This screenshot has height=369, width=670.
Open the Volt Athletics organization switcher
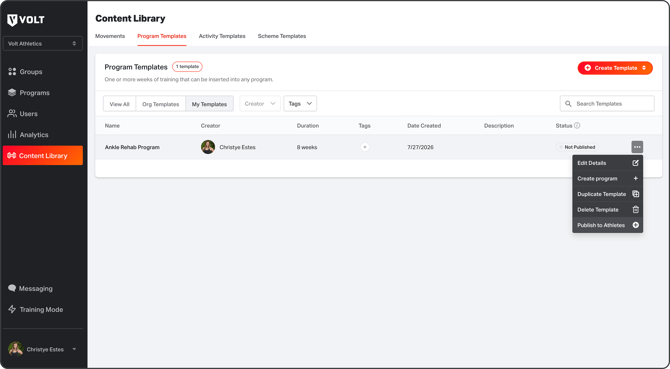[x=43, y=44]
